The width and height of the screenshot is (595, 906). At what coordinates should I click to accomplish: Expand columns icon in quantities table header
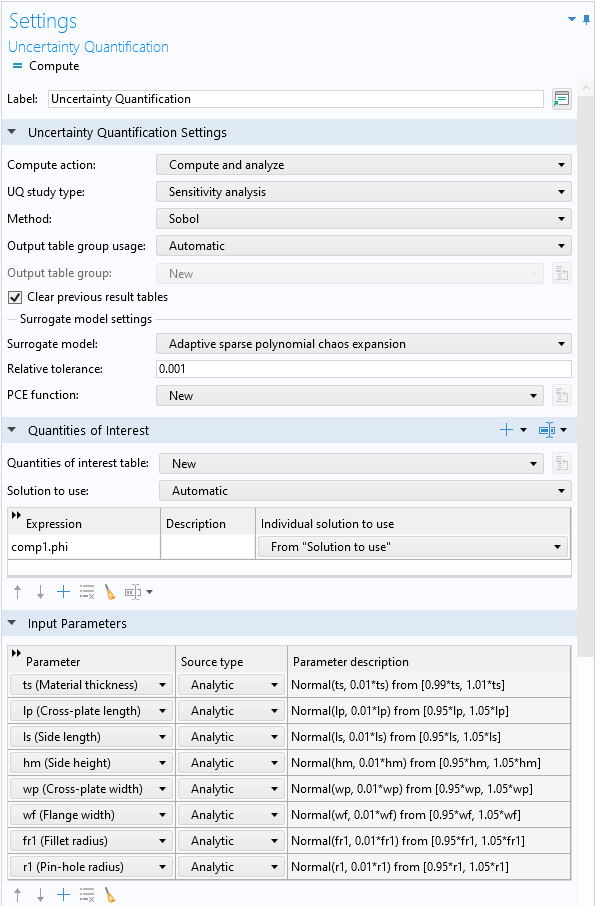tap(16, 515)
